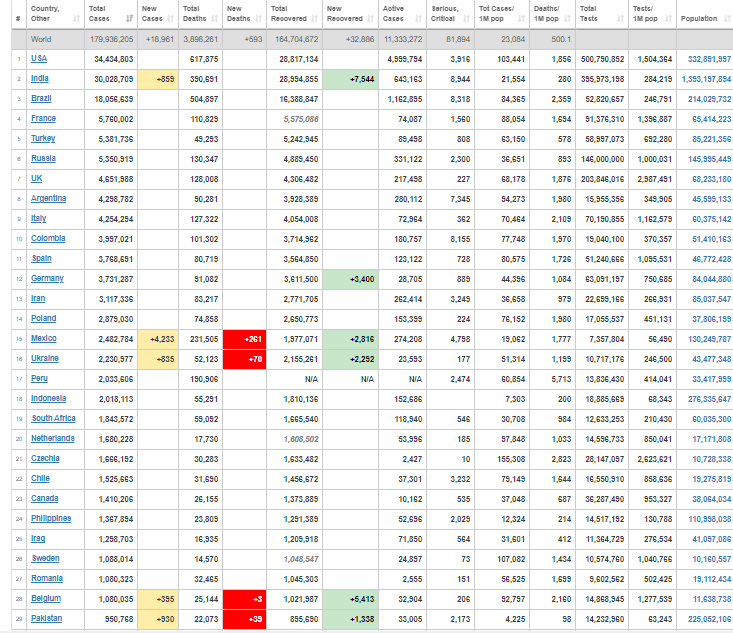Open the Iran country link

click(38, 298)
